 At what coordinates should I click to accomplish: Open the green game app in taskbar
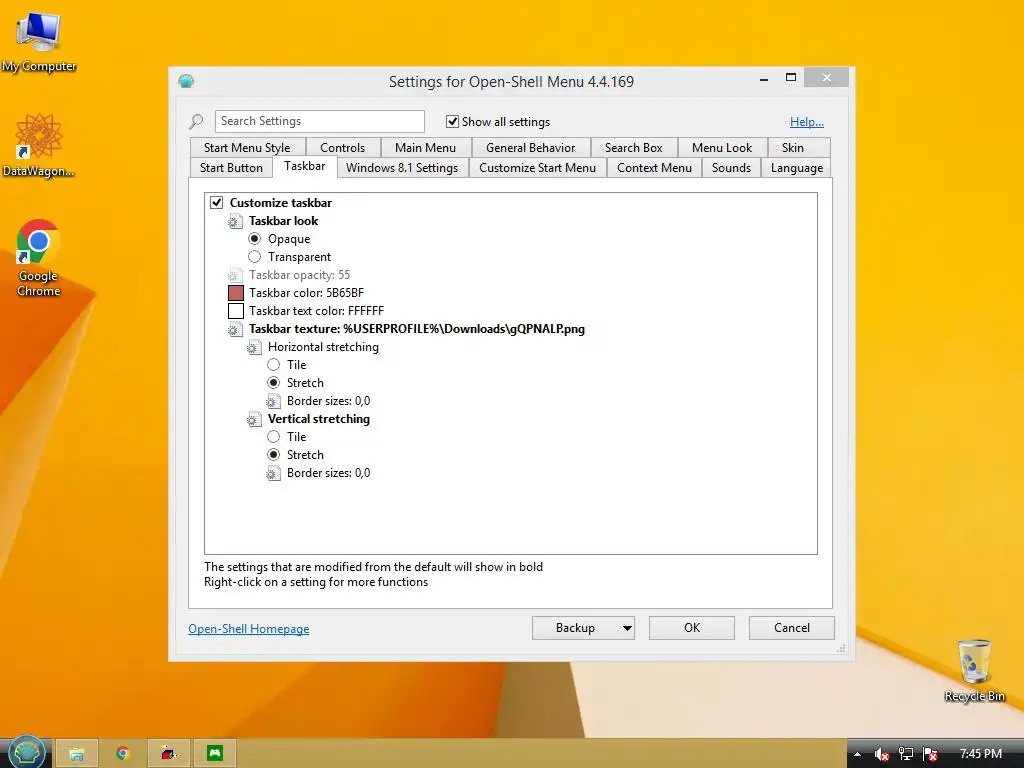coord(215,754)
